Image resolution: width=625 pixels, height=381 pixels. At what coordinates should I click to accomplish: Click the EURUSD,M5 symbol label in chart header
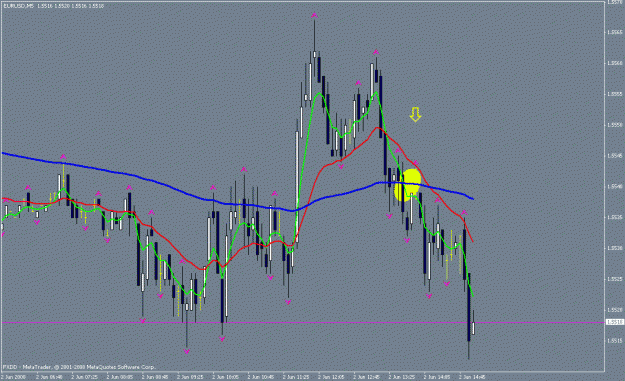(x=20, y=6)
